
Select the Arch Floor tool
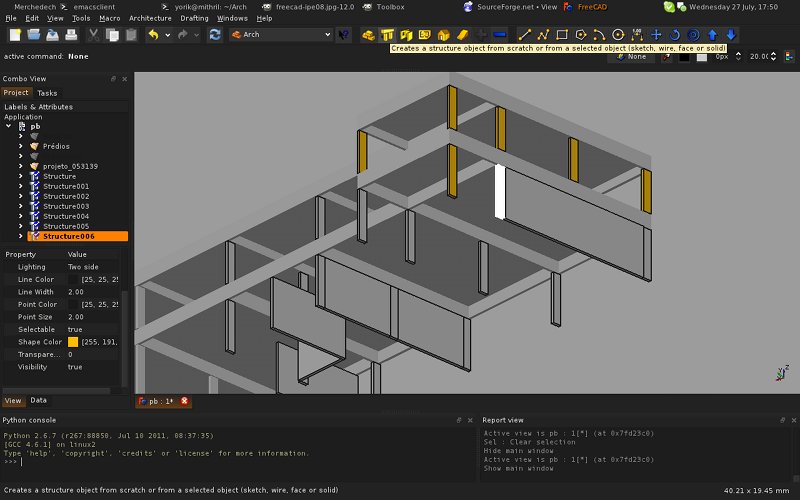[406, 35]
